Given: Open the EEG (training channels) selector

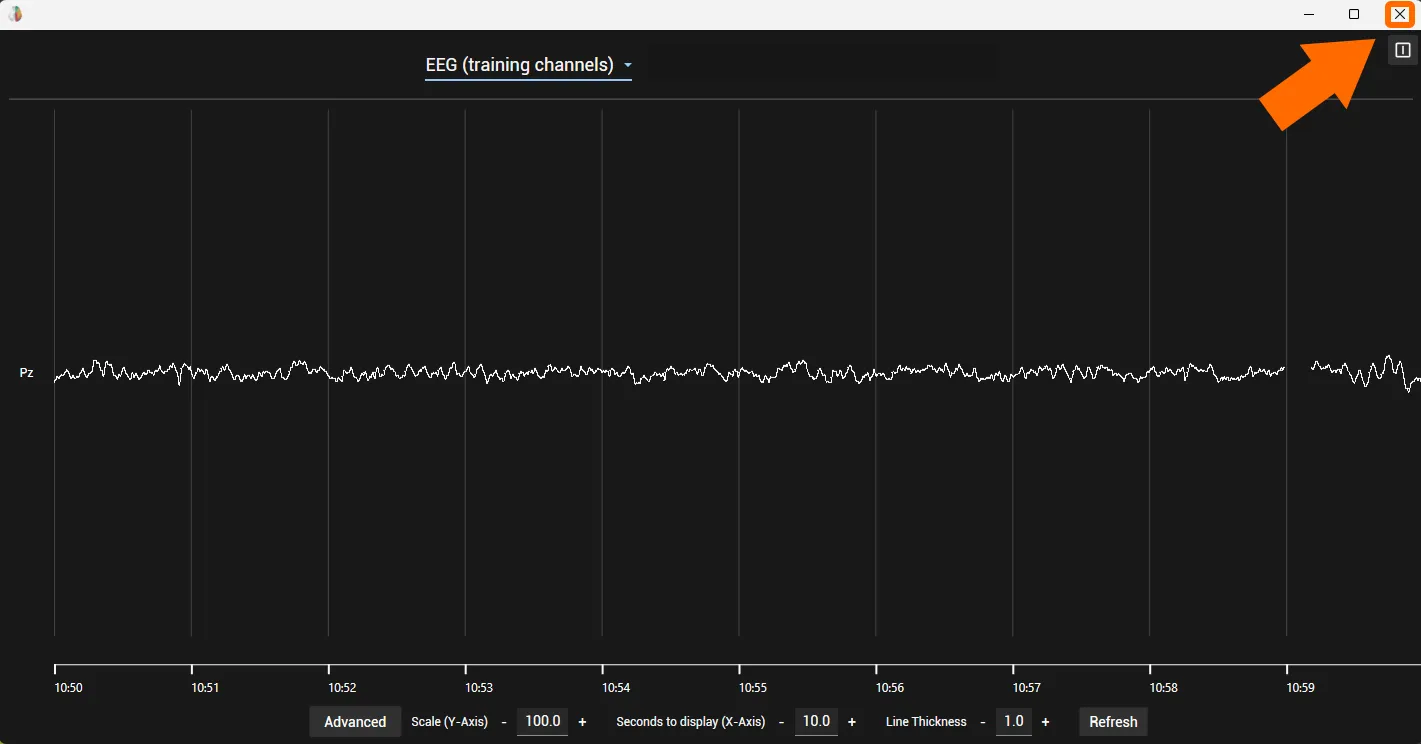Looking at the screenshot, I should (x=528, y=65).
